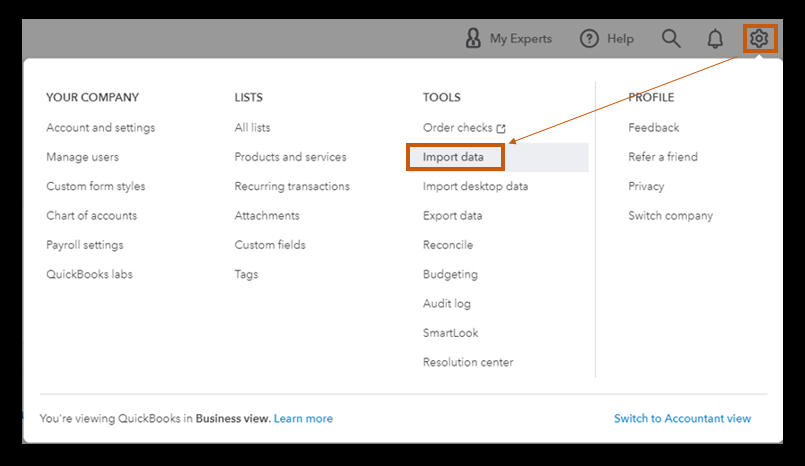Click the LISTS column heading

pos(248,97)
